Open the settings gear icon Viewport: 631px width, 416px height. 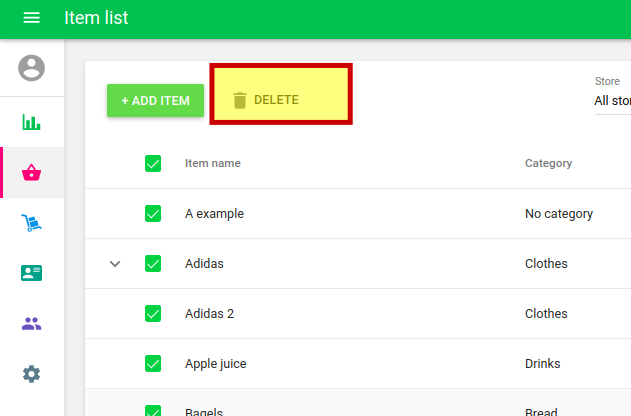tap(32, 374)
